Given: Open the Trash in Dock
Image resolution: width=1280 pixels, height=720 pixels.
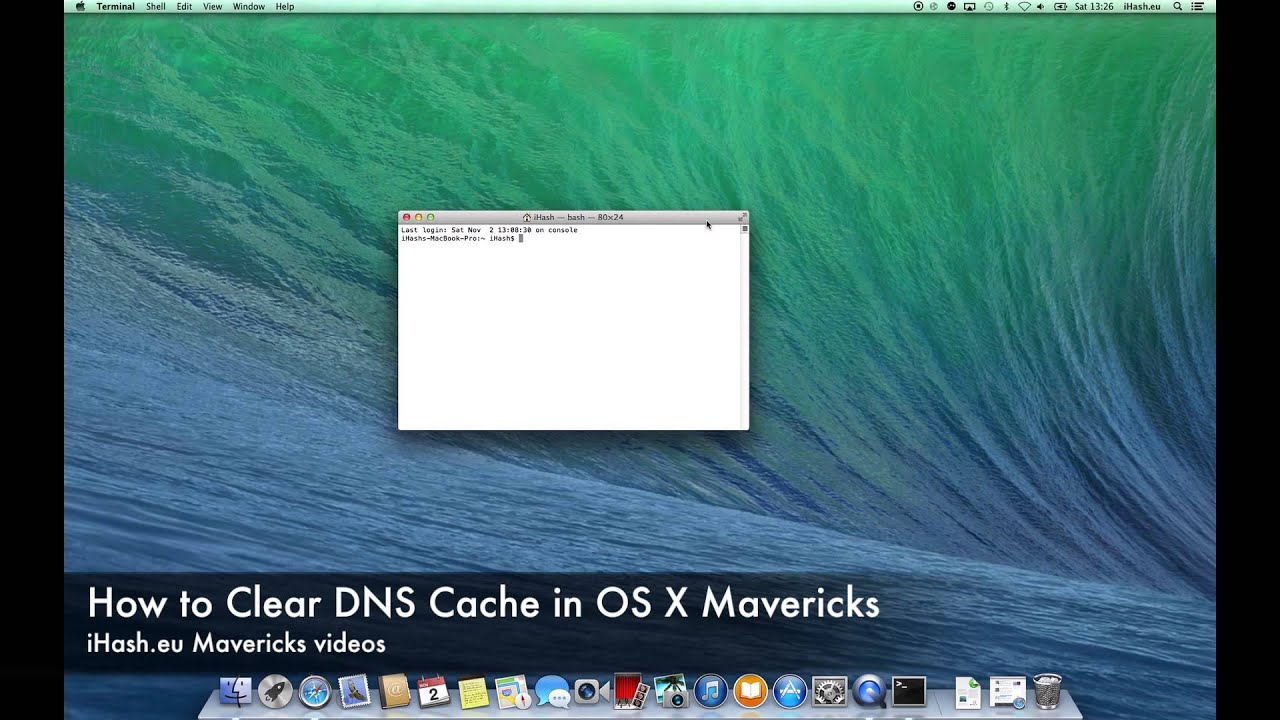Looking at the screenshot, I should 1047,691.
